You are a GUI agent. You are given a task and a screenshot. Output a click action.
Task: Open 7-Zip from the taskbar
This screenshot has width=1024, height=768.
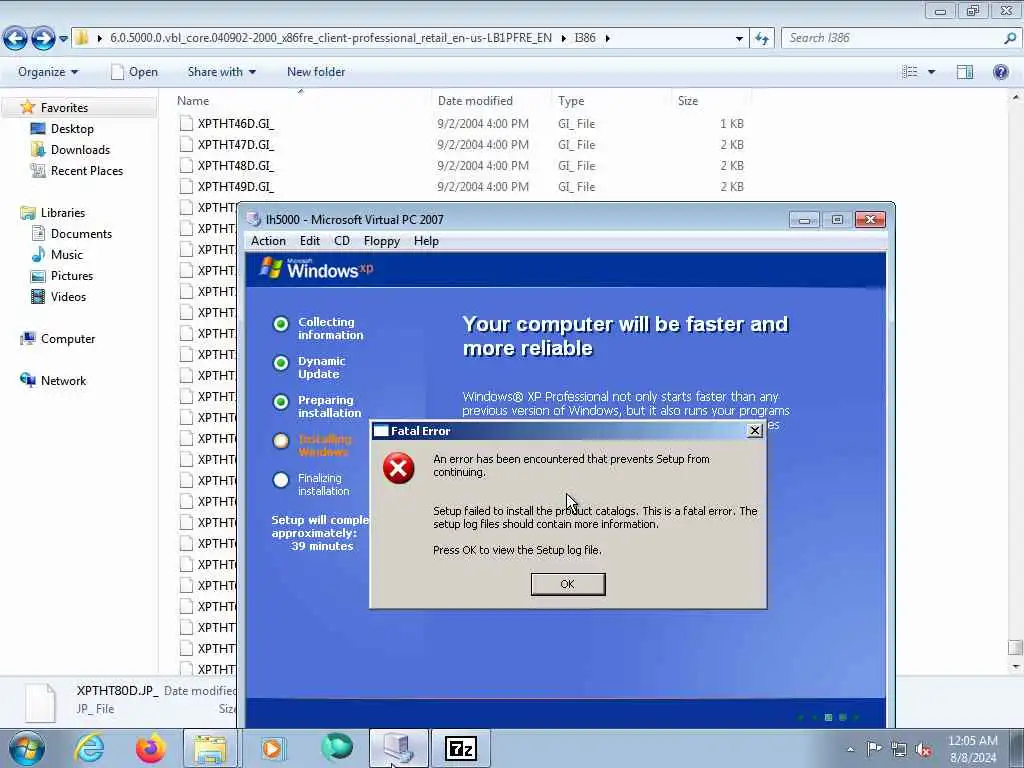point(461,748)
